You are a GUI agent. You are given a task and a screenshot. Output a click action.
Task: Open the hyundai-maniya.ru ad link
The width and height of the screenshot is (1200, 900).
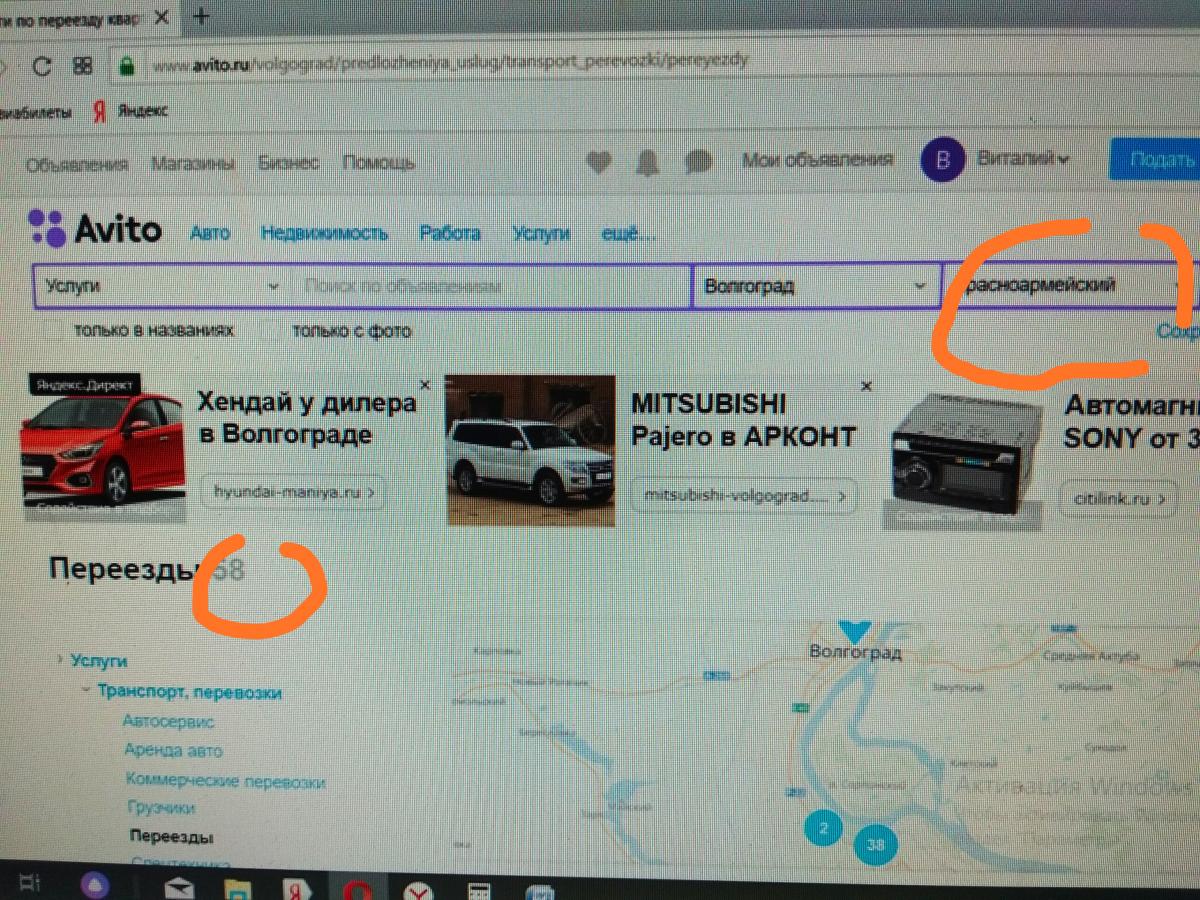293,492
